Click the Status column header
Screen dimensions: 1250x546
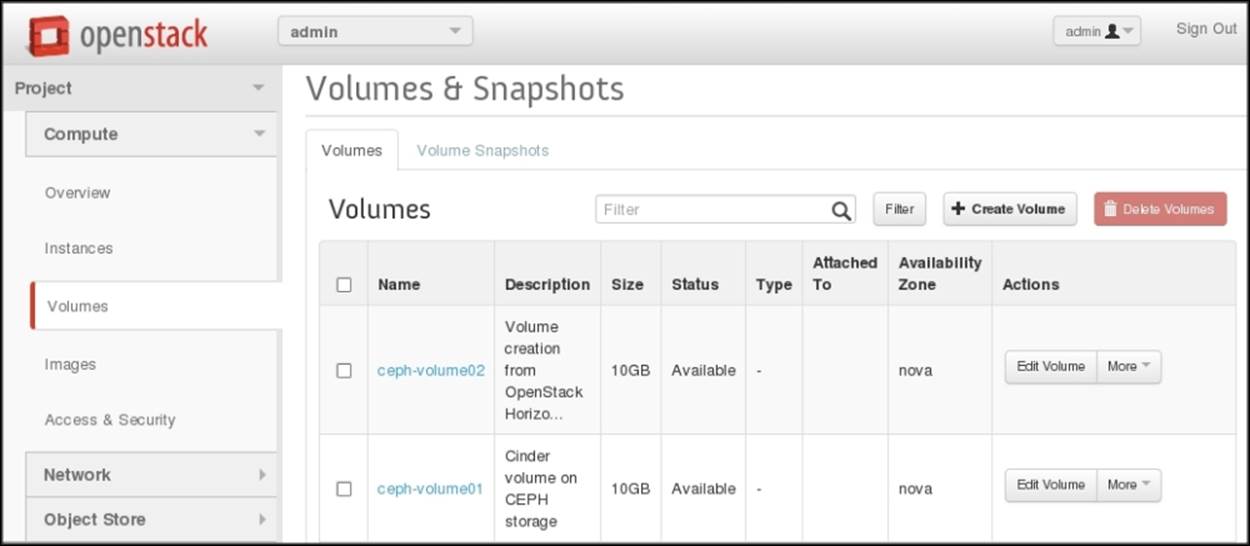click(x=695, y=285)
